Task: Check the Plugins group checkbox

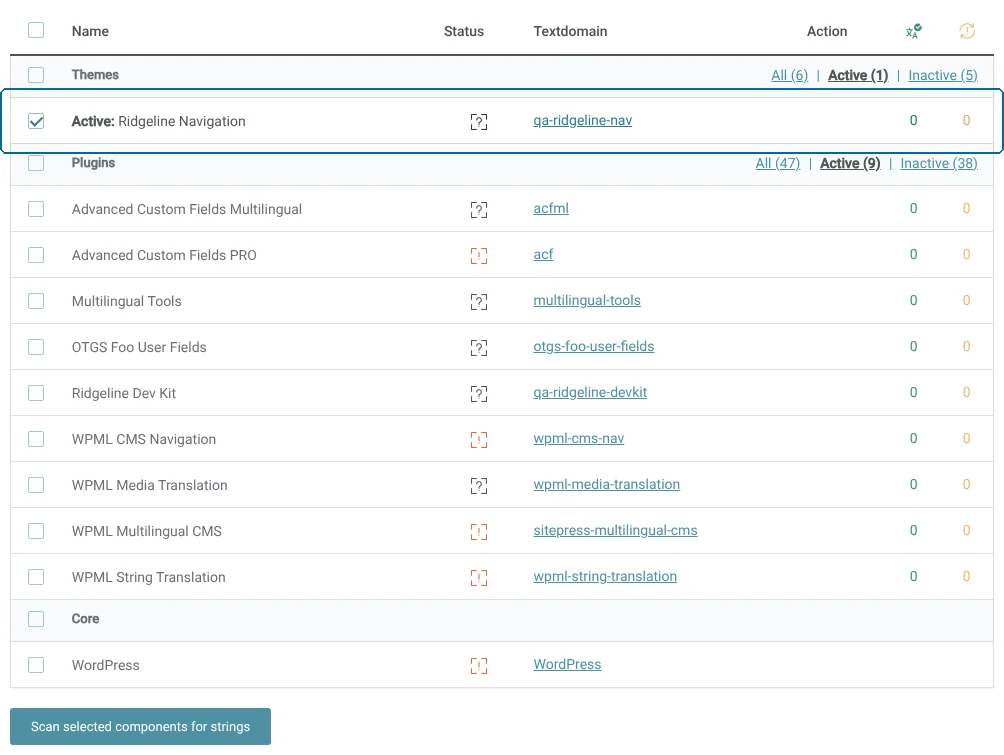Action: point(36,163)
